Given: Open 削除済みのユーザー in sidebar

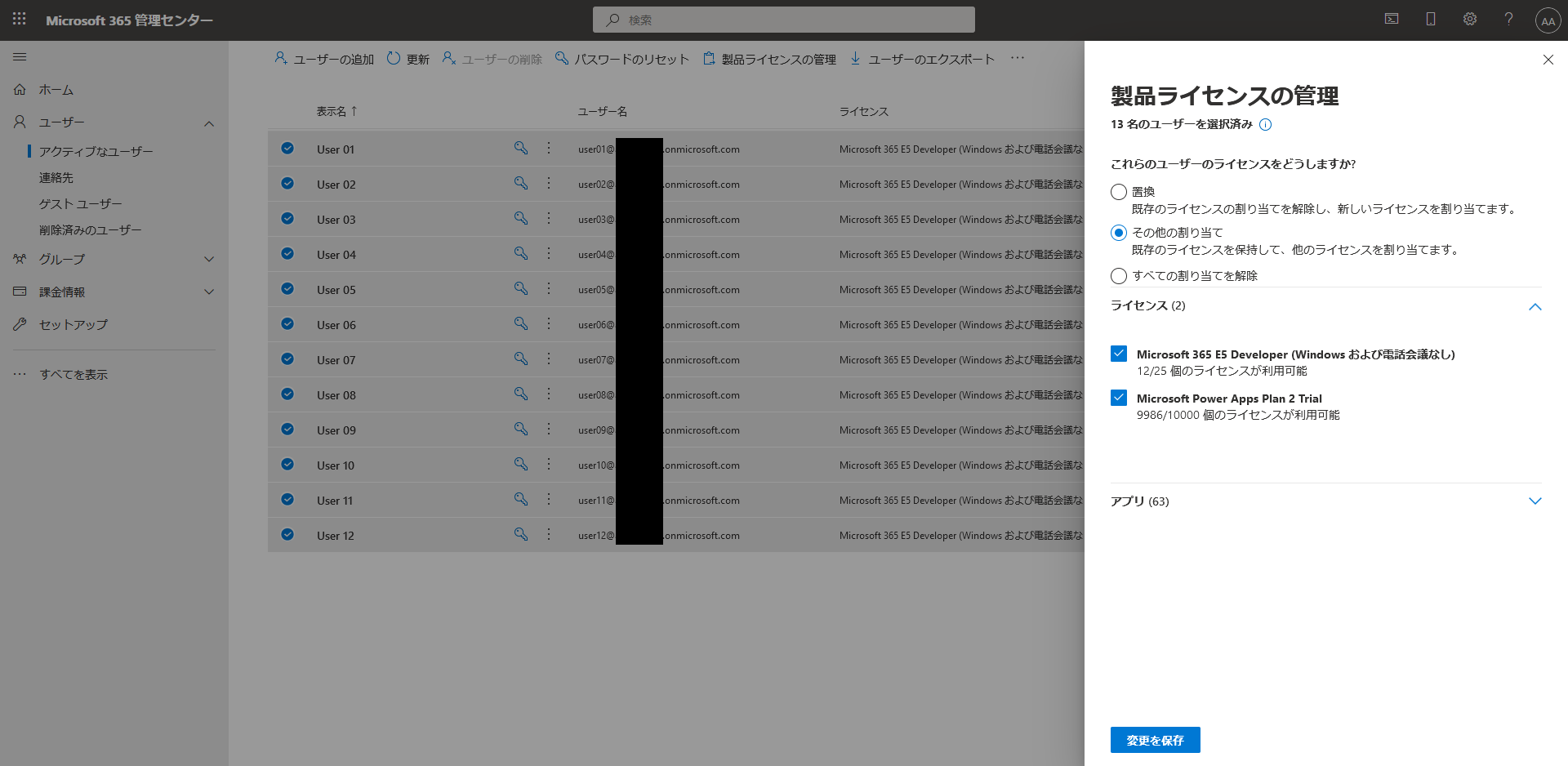Looking at the screenshot, I should (91, 230).
